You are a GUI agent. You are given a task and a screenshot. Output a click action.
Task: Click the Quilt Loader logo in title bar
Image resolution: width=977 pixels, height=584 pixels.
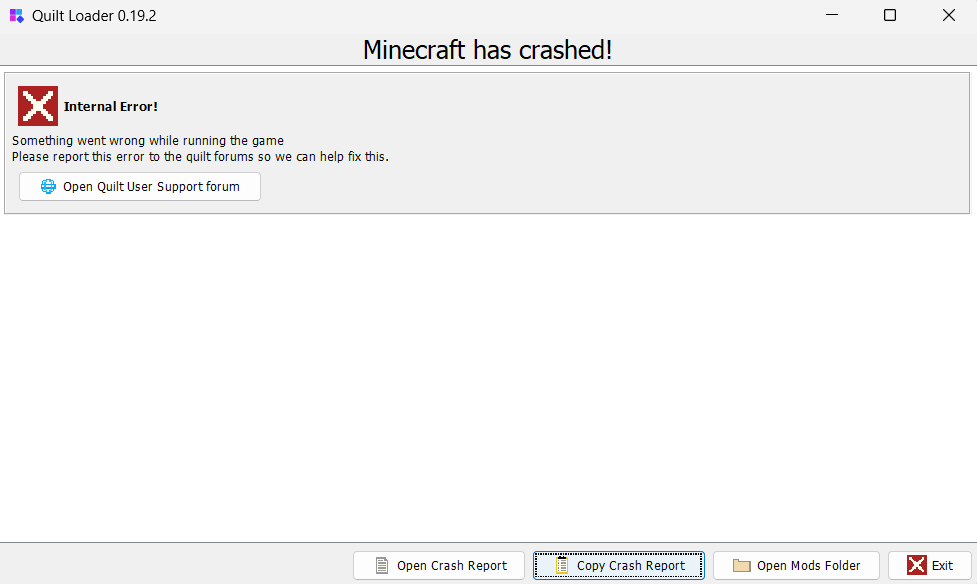(17, 16)
